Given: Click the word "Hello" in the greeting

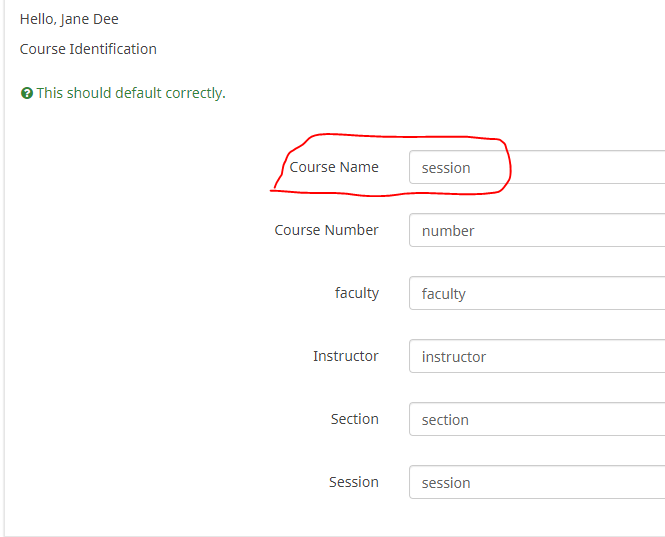Looking at the screenshot, I should (x=37, y=19).
